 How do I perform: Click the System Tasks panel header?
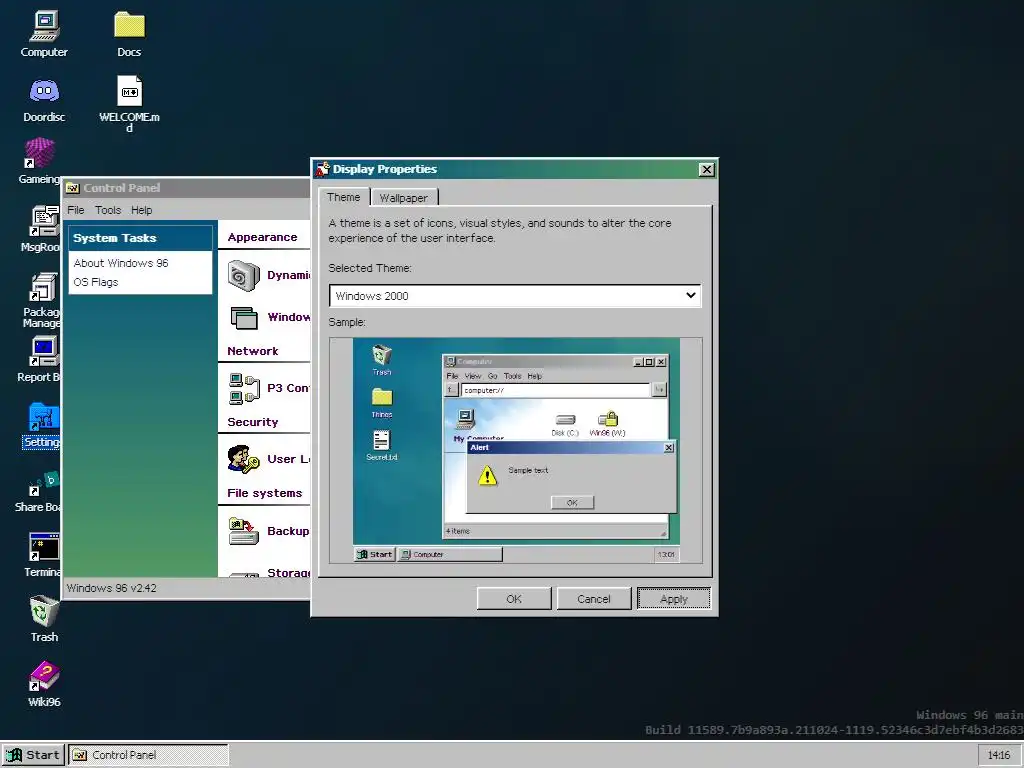pyautogui.click(x=140, y=238)
